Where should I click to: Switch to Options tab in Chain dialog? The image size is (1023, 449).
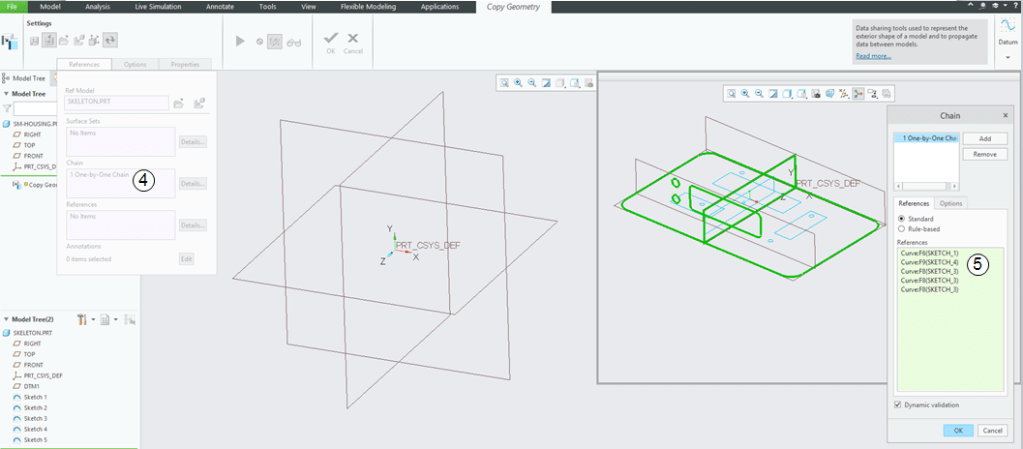[x=950, y=203]
